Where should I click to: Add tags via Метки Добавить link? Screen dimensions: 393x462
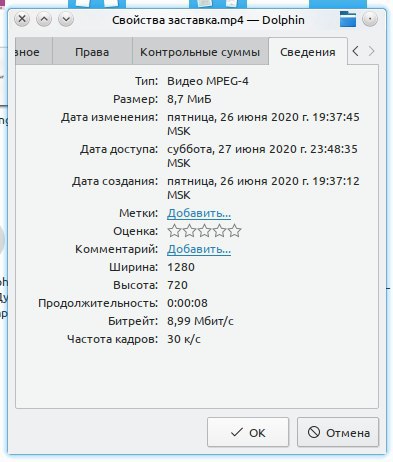199,213
